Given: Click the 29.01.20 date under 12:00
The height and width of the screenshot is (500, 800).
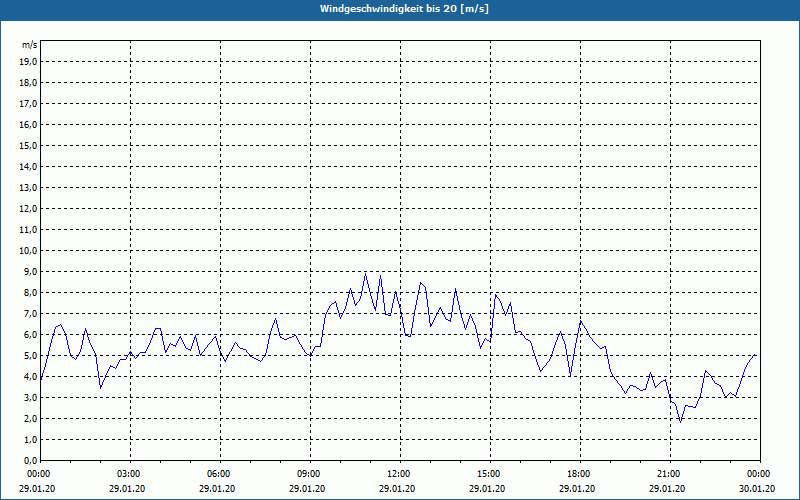Looking at the screenshot, I should pos(397,489).
